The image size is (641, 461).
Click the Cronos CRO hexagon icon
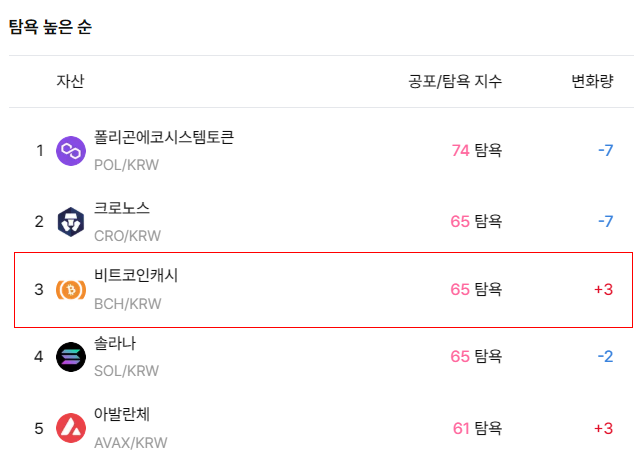point(71,222)
